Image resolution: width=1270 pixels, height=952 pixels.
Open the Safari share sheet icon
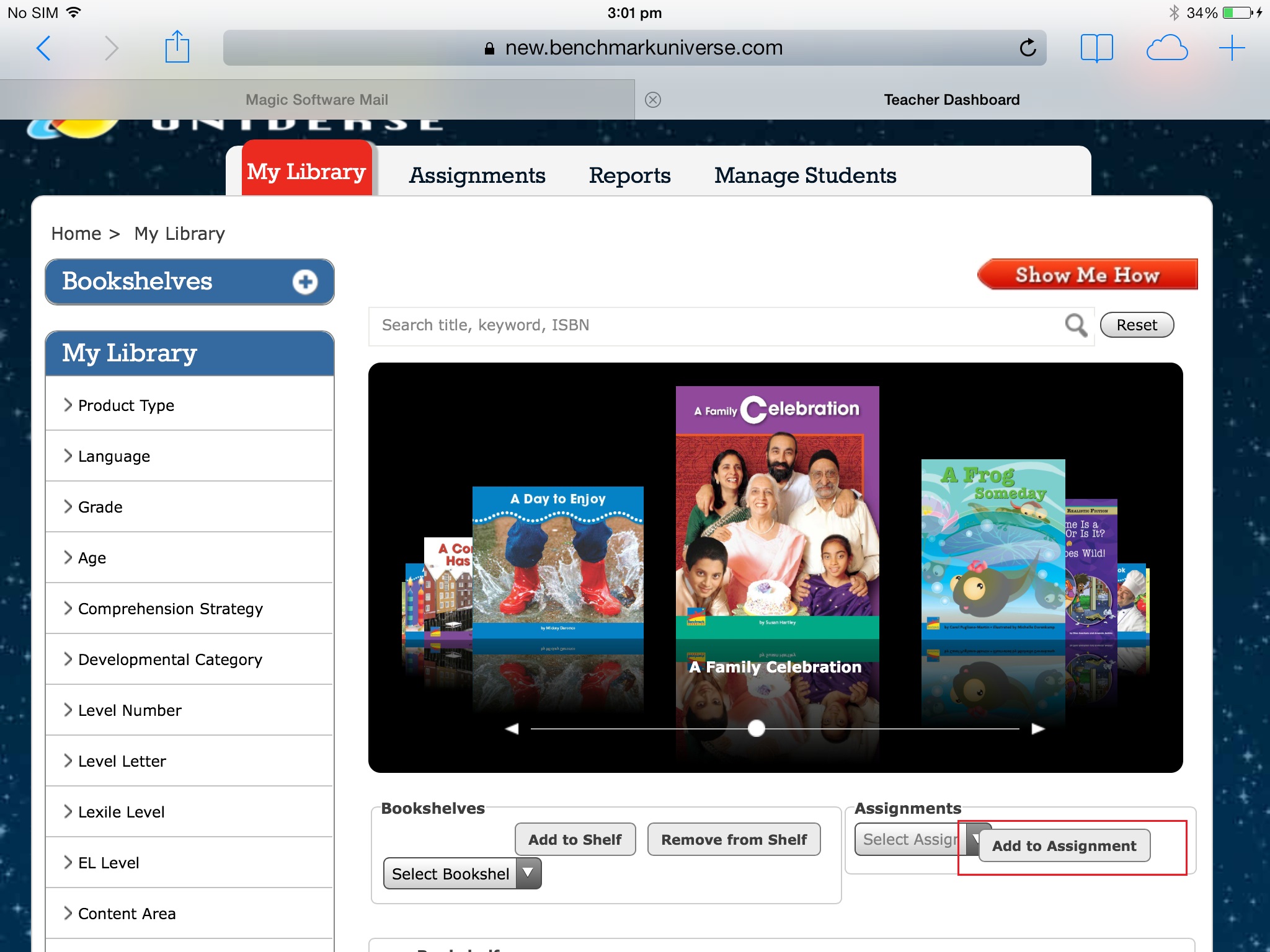click(x=177, y=46)
